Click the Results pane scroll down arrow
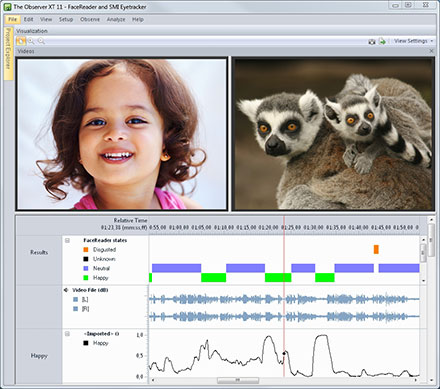440x389 pixels. tap(423, 281)
